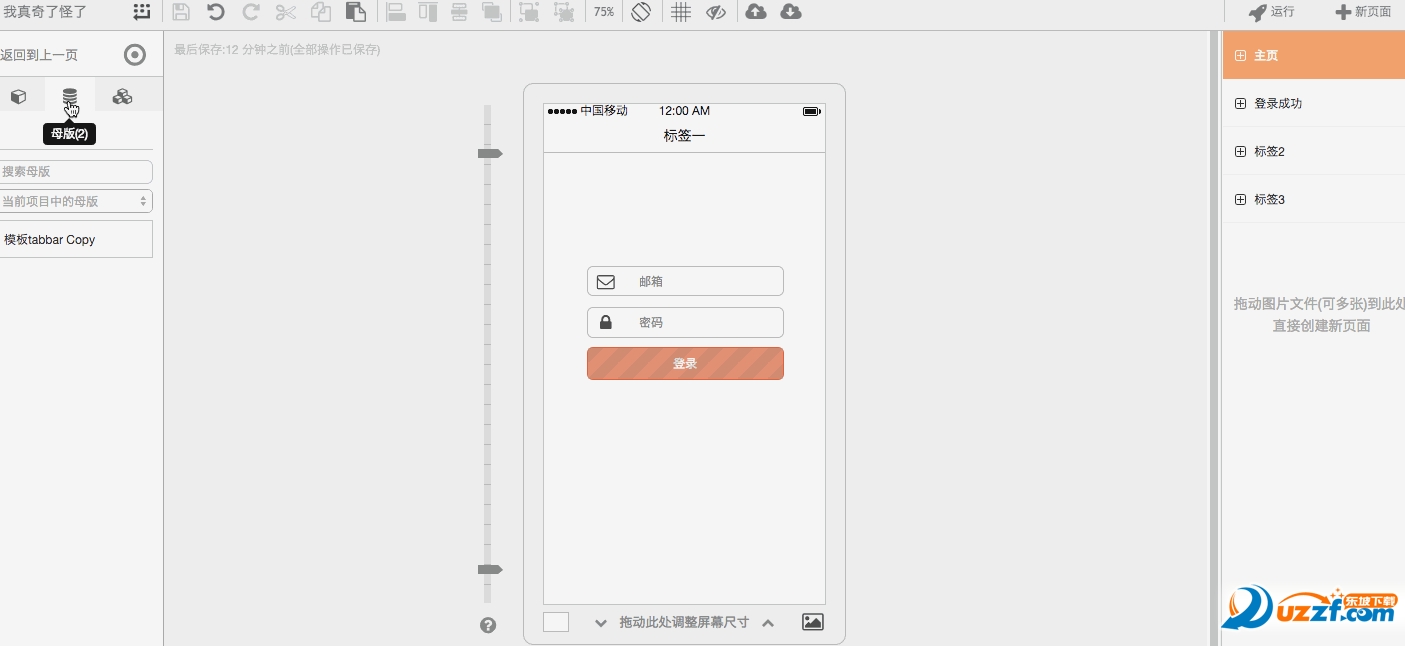The width and height of the screenshot is (1405, 646).
Task: Click 拖动此处调整屏幕尺寸 label
Action: point(684,622)
